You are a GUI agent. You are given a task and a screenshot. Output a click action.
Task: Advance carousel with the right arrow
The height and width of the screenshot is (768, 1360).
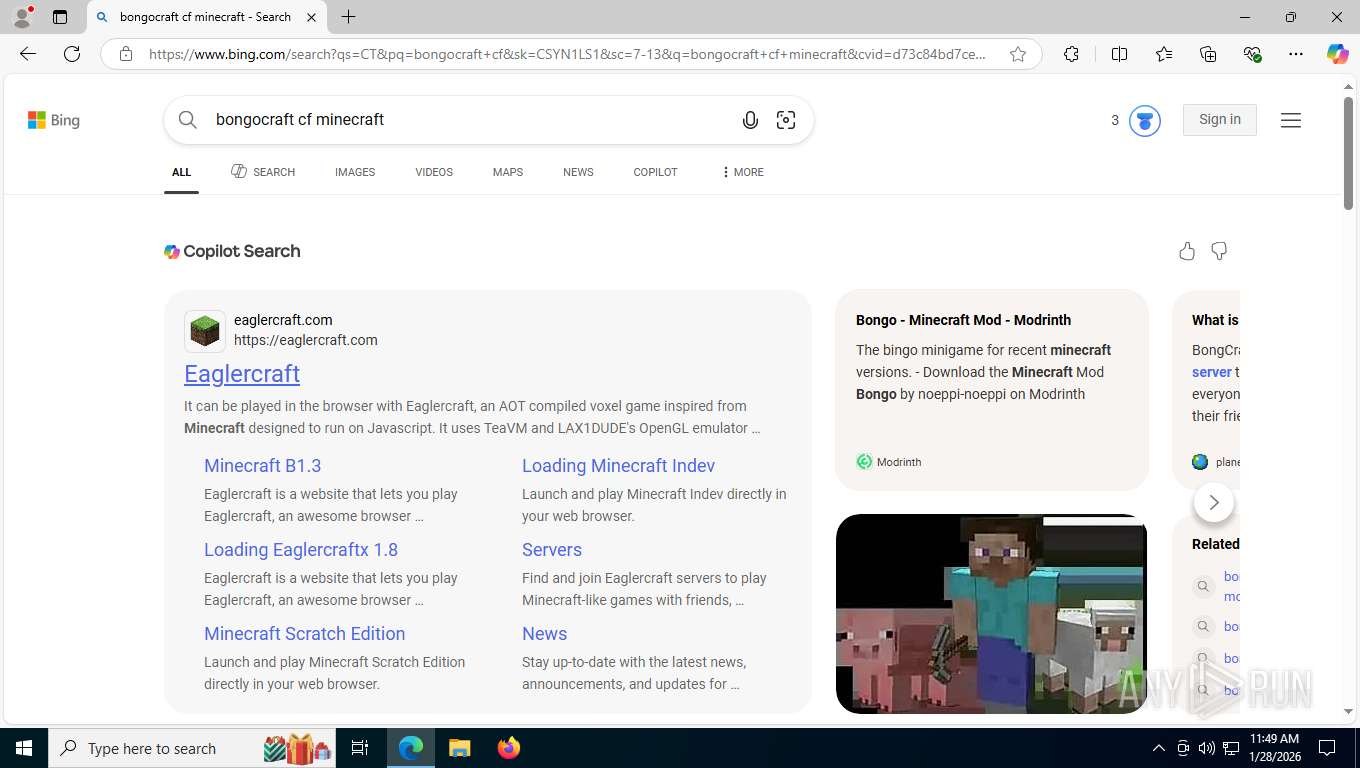(1214, 502)
